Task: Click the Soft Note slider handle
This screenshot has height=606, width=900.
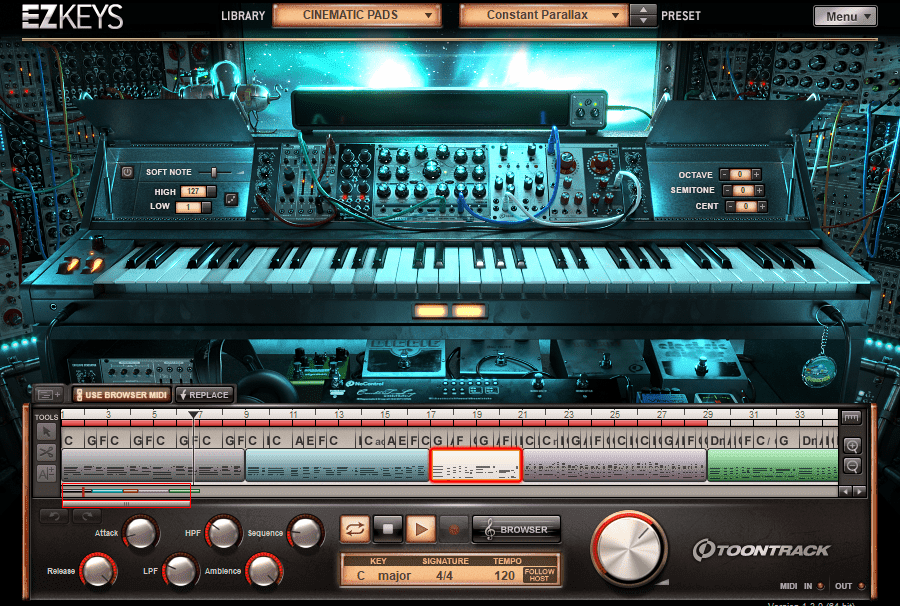Action: coord(214,172)
